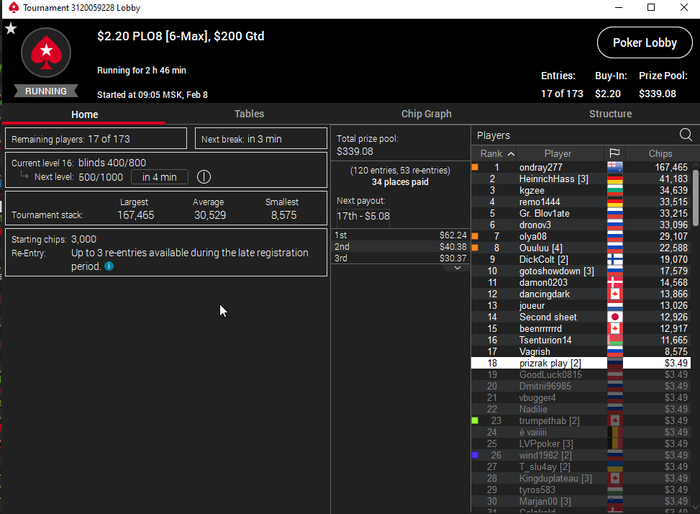Click the green marker beside trumpethab

coord(475,421)
